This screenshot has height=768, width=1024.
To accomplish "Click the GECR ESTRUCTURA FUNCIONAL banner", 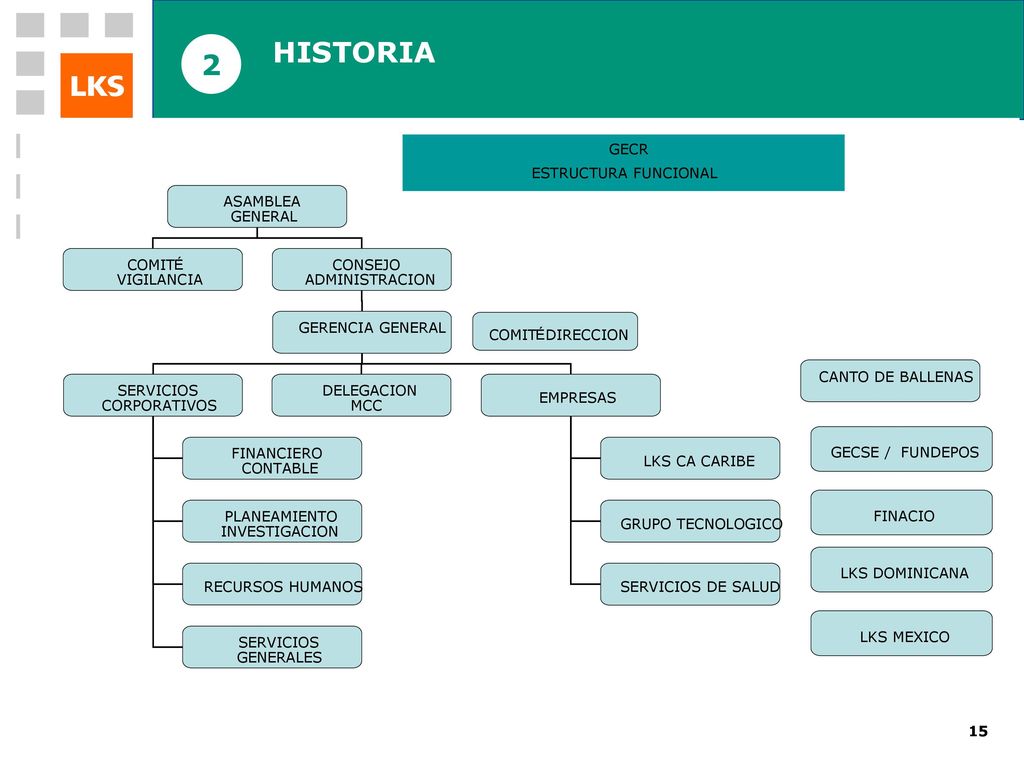I will point(623,163).
